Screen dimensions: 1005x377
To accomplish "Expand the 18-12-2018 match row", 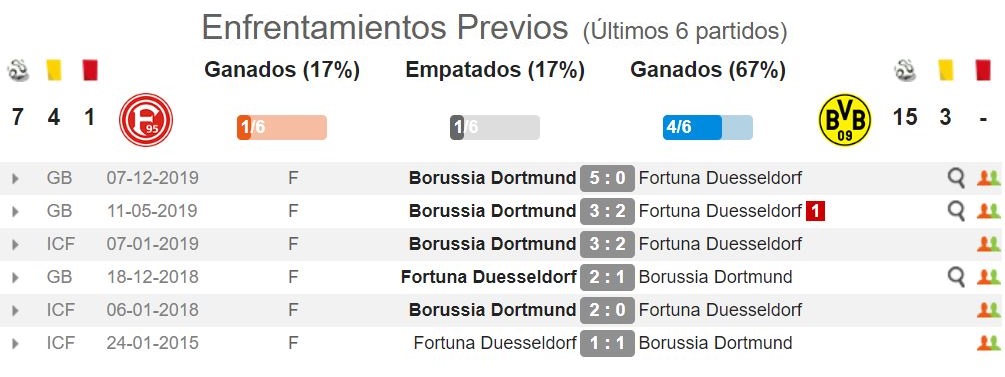I will (15, 278).
